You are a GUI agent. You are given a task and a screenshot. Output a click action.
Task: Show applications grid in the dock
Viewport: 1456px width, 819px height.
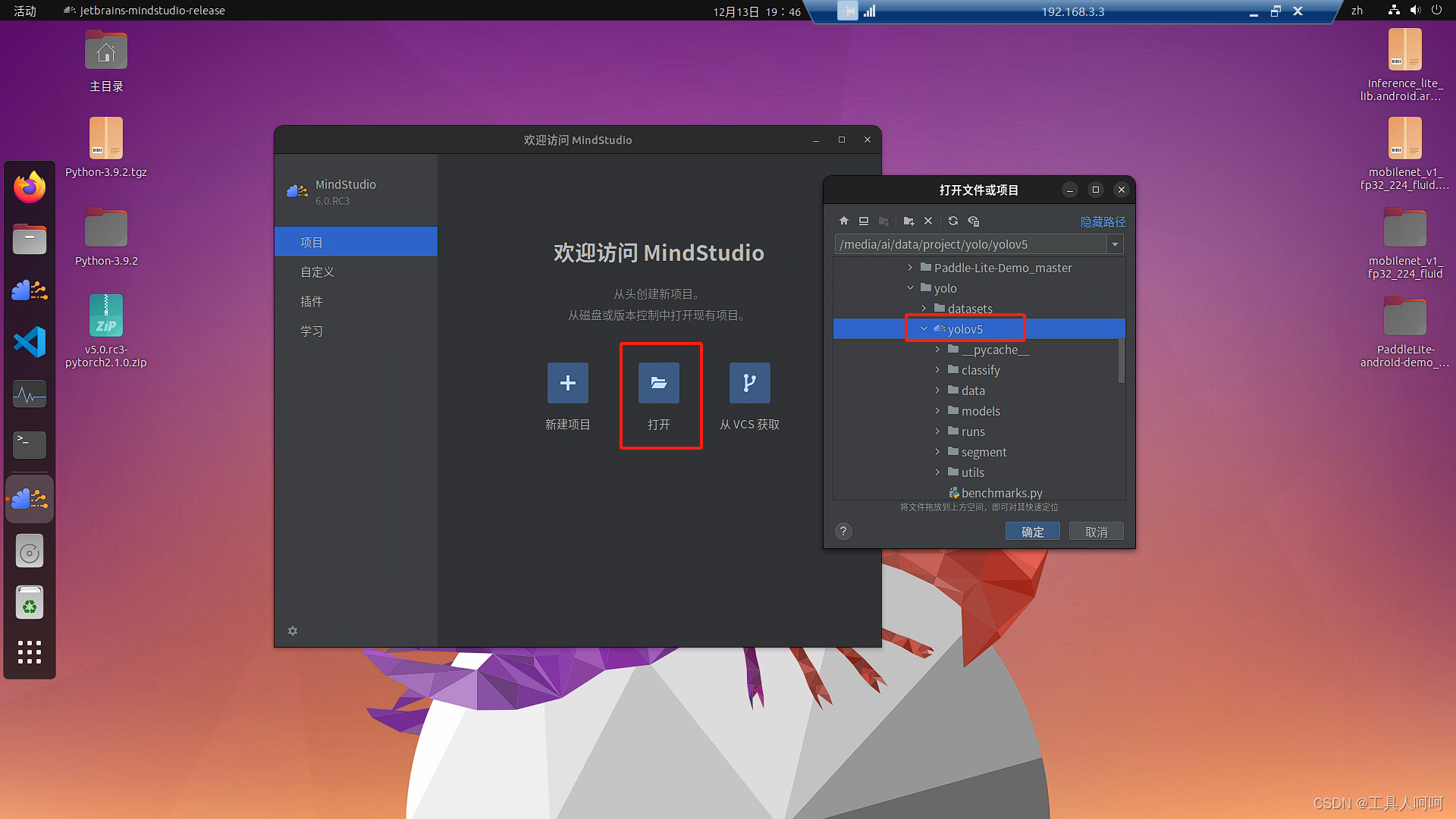click(30, 652)
